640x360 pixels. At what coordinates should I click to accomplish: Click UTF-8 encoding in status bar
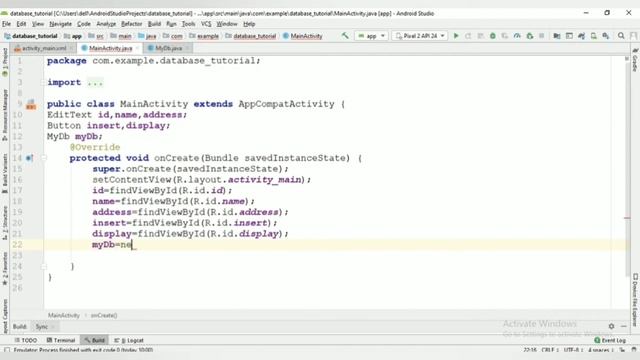click(x=572, y=350)
